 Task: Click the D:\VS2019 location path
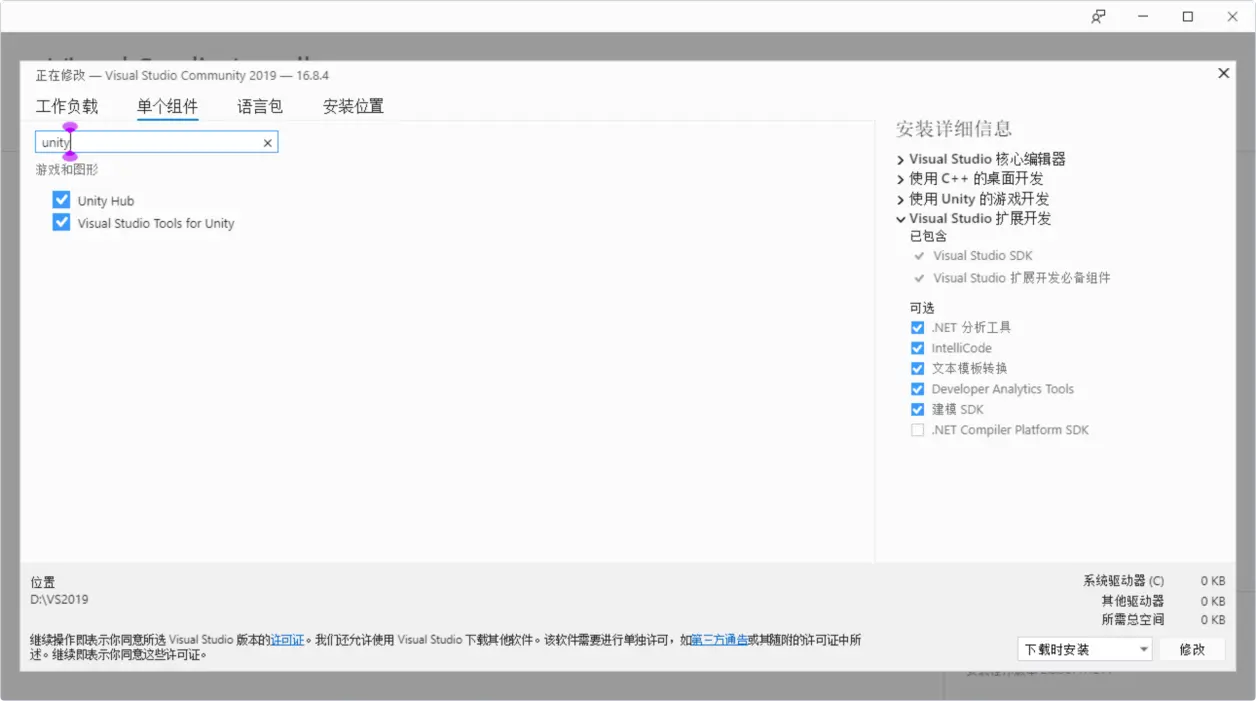pyautogui.click(x=59, y=599)
